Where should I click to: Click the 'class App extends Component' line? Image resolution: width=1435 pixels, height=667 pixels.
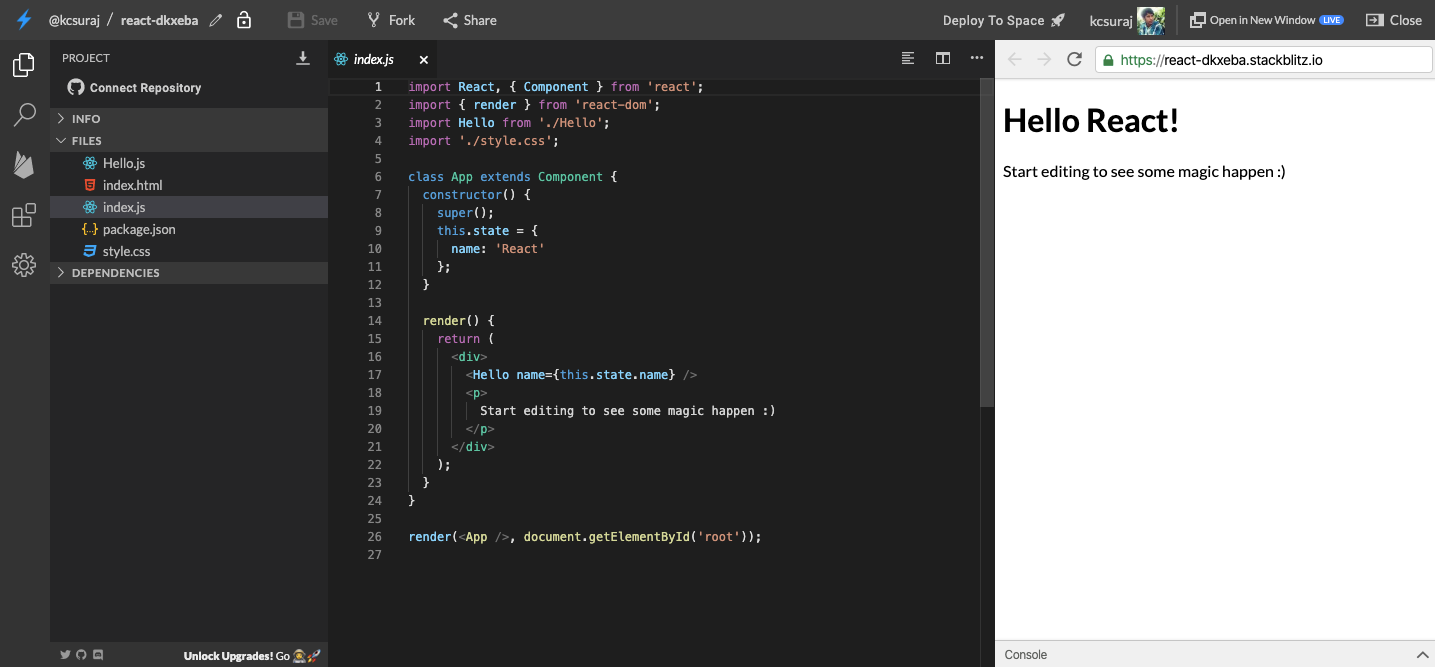[513, 177]
